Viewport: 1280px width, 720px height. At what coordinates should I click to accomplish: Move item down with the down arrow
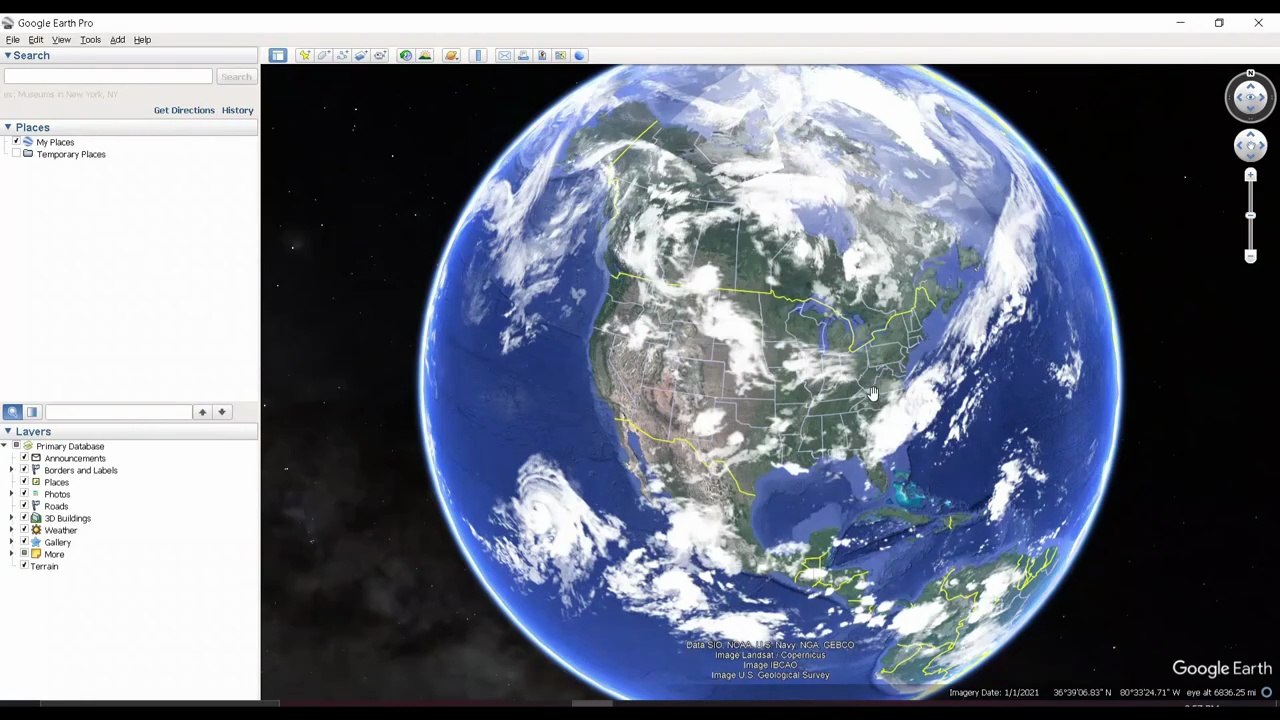point(222,412)
